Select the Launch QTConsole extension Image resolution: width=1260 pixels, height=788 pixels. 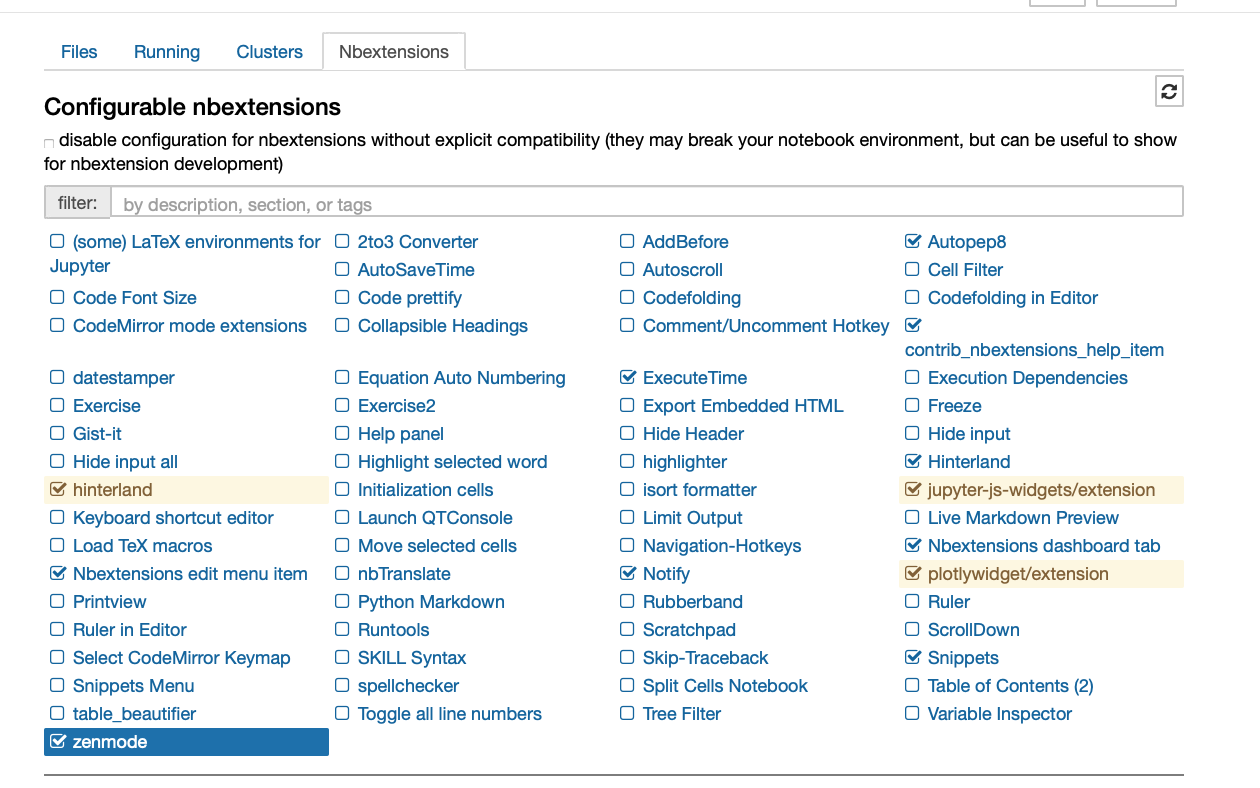point(435,518)
